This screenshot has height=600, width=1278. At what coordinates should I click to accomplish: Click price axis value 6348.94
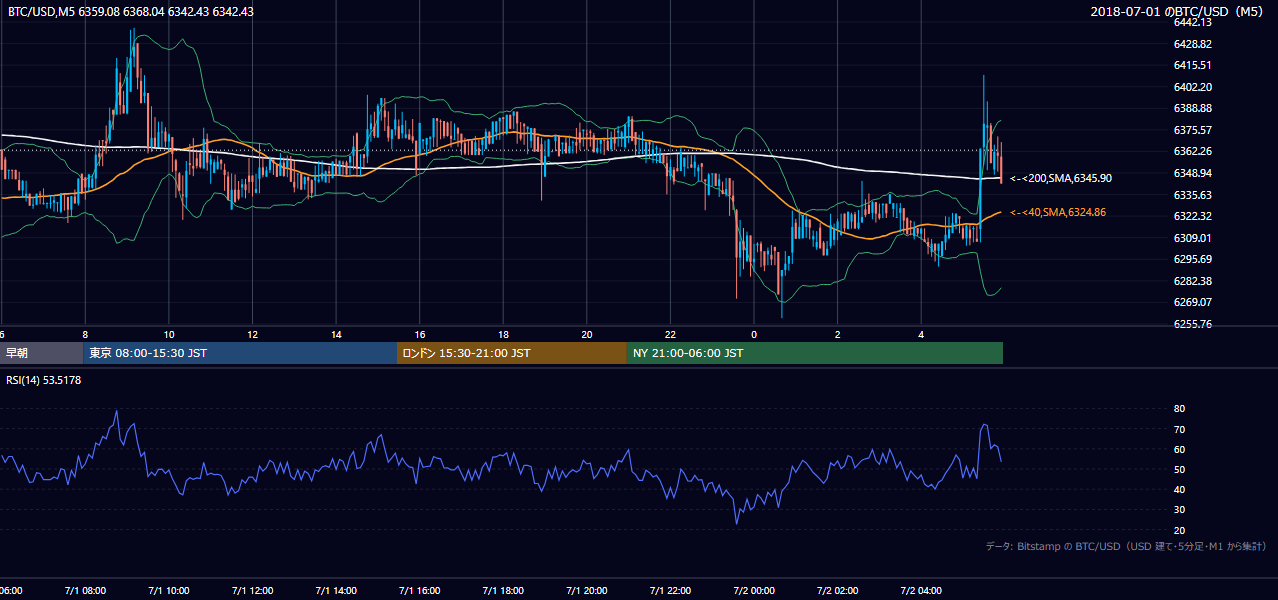[x=1192, y=173]
